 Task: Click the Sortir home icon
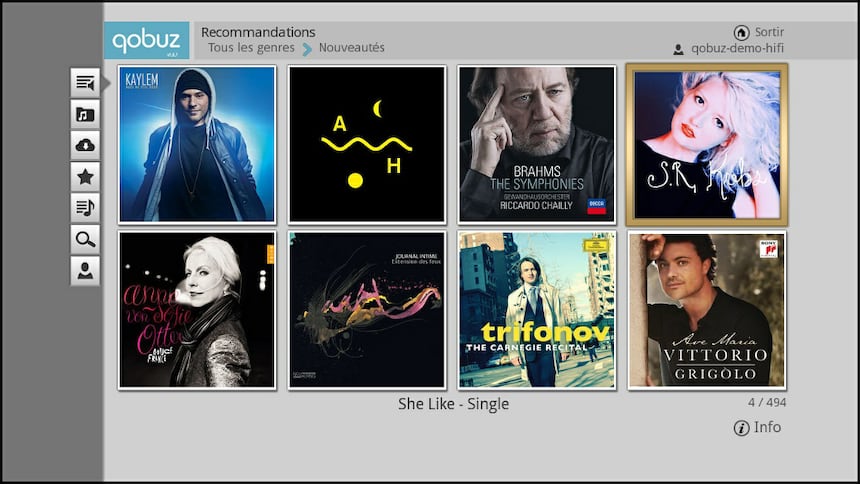click(x=741, y=32)
